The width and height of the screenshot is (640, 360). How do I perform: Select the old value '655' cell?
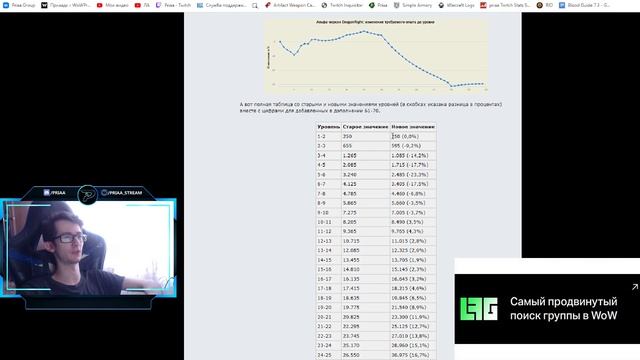click(365, 146)
